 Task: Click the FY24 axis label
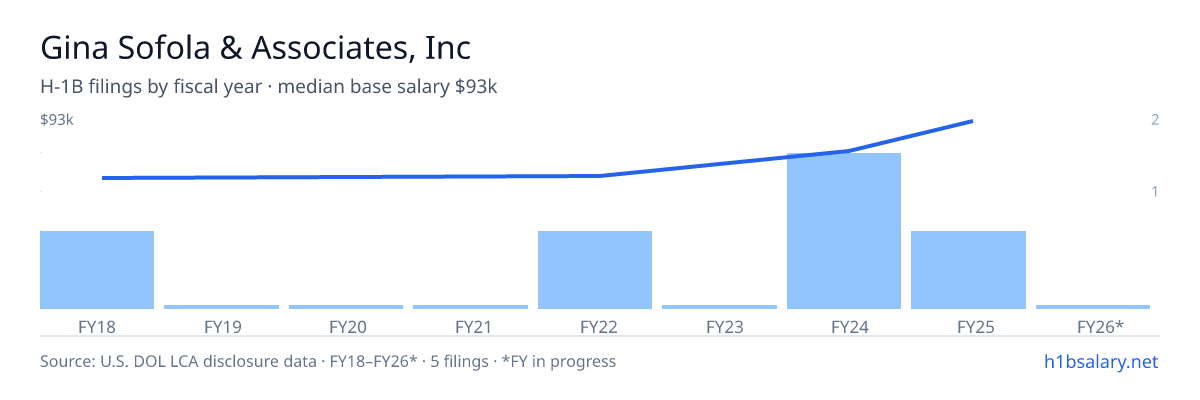(844, 326)
